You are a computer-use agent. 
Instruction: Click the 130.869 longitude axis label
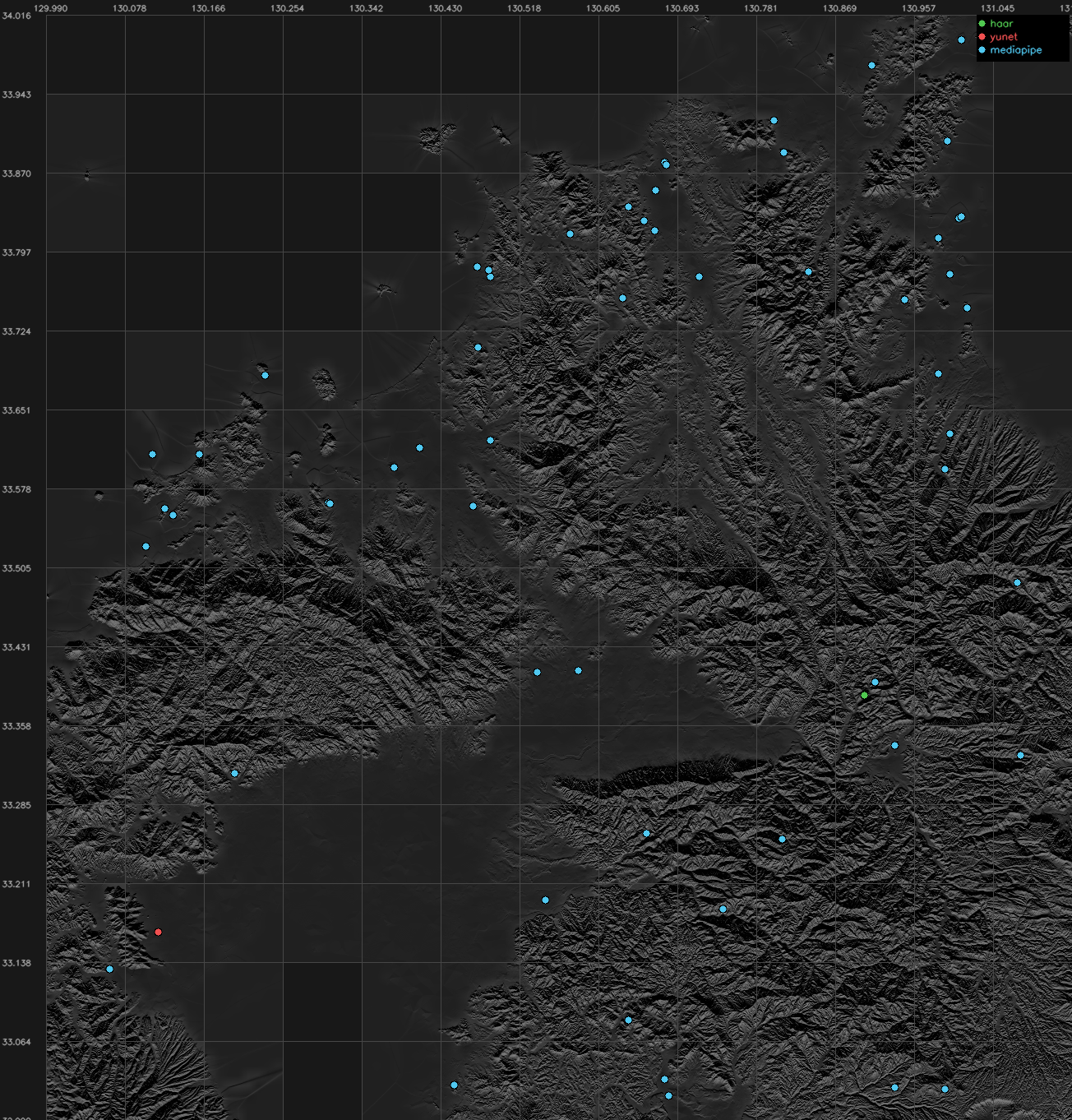pos(839,8)
